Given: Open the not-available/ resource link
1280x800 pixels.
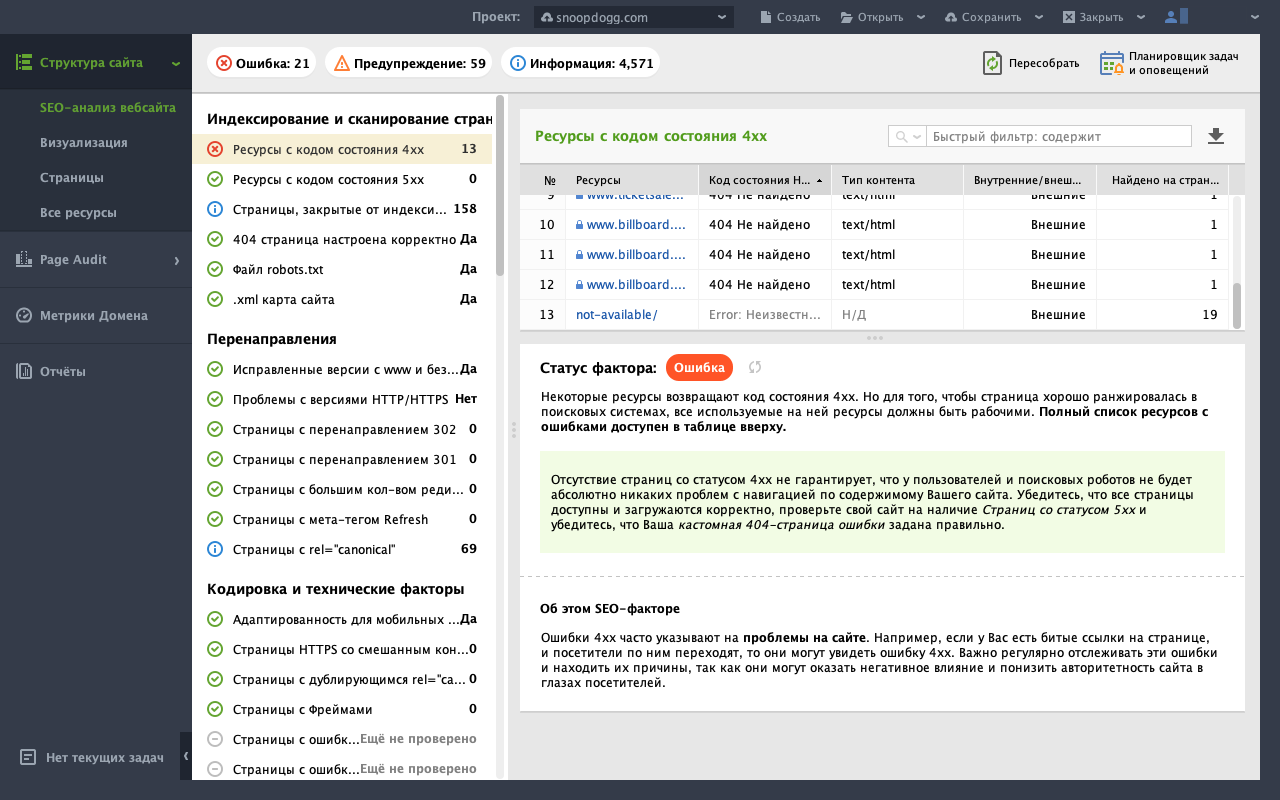Looking at the screenshot, I should tap(616, 315).
